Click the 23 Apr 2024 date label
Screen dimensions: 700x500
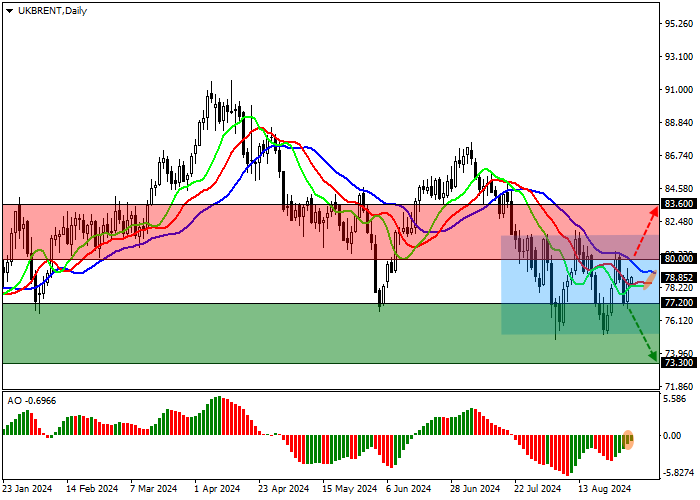click(283, 489)
